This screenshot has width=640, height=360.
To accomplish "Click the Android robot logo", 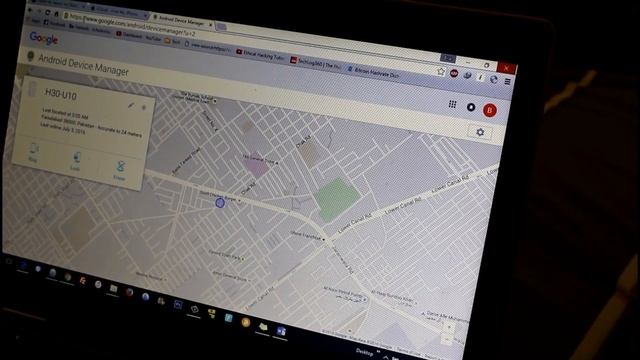I will pyautogui.click(x=30, y=56).
